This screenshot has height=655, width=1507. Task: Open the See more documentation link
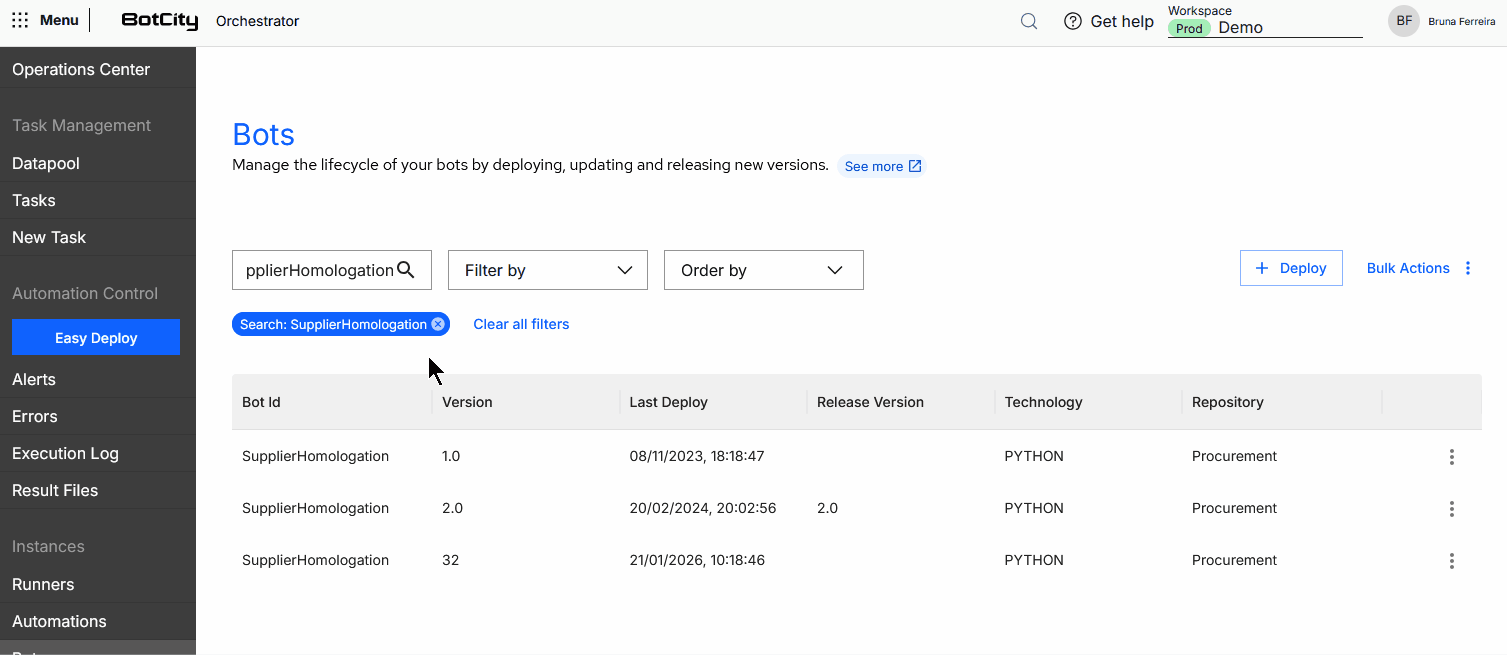(882, 166)
